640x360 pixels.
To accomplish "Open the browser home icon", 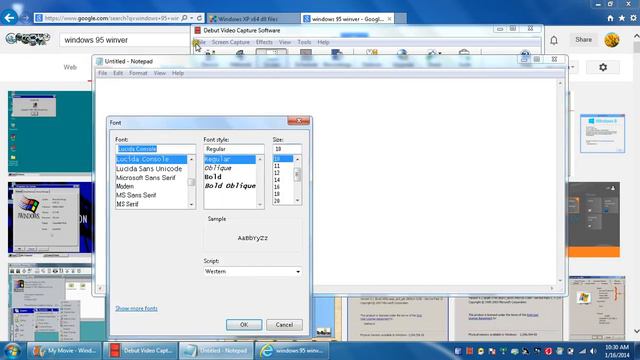I will [610, 18].
